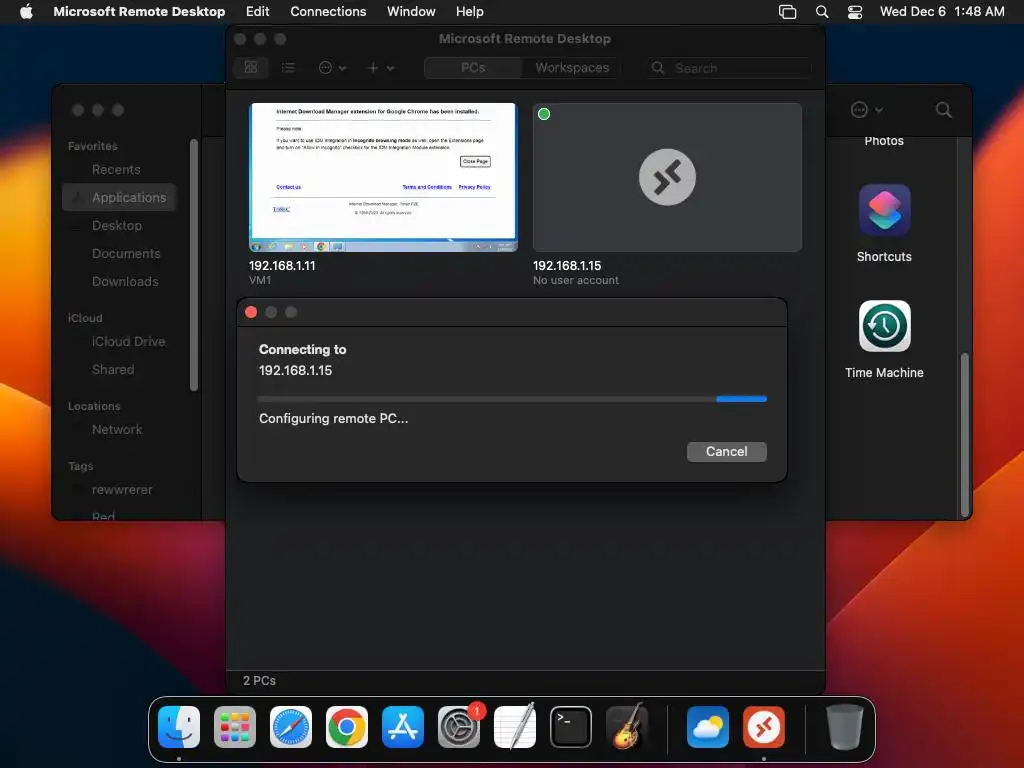Close the Connecting dialog with red button

[251, 312]
